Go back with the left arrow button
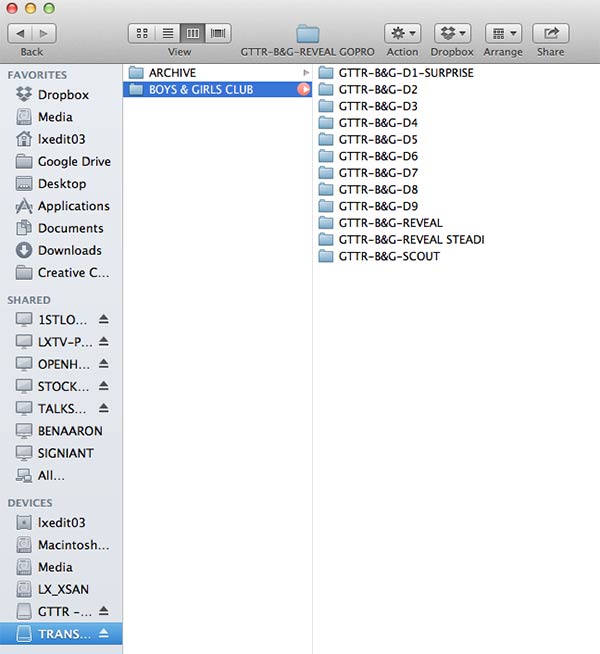Viewport: 600px width, 654px height. pyautogui.click(x=20, y=33)
